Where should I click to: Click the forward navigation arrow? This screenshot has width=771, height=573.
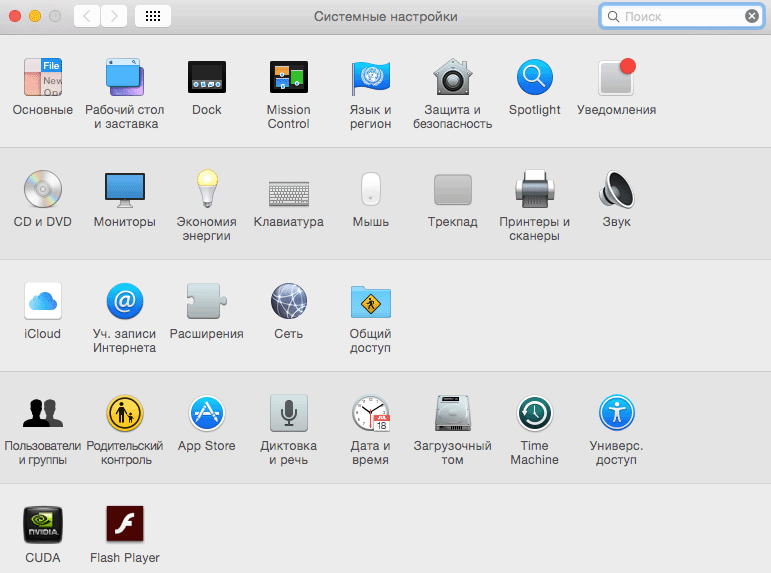point(114,16)
